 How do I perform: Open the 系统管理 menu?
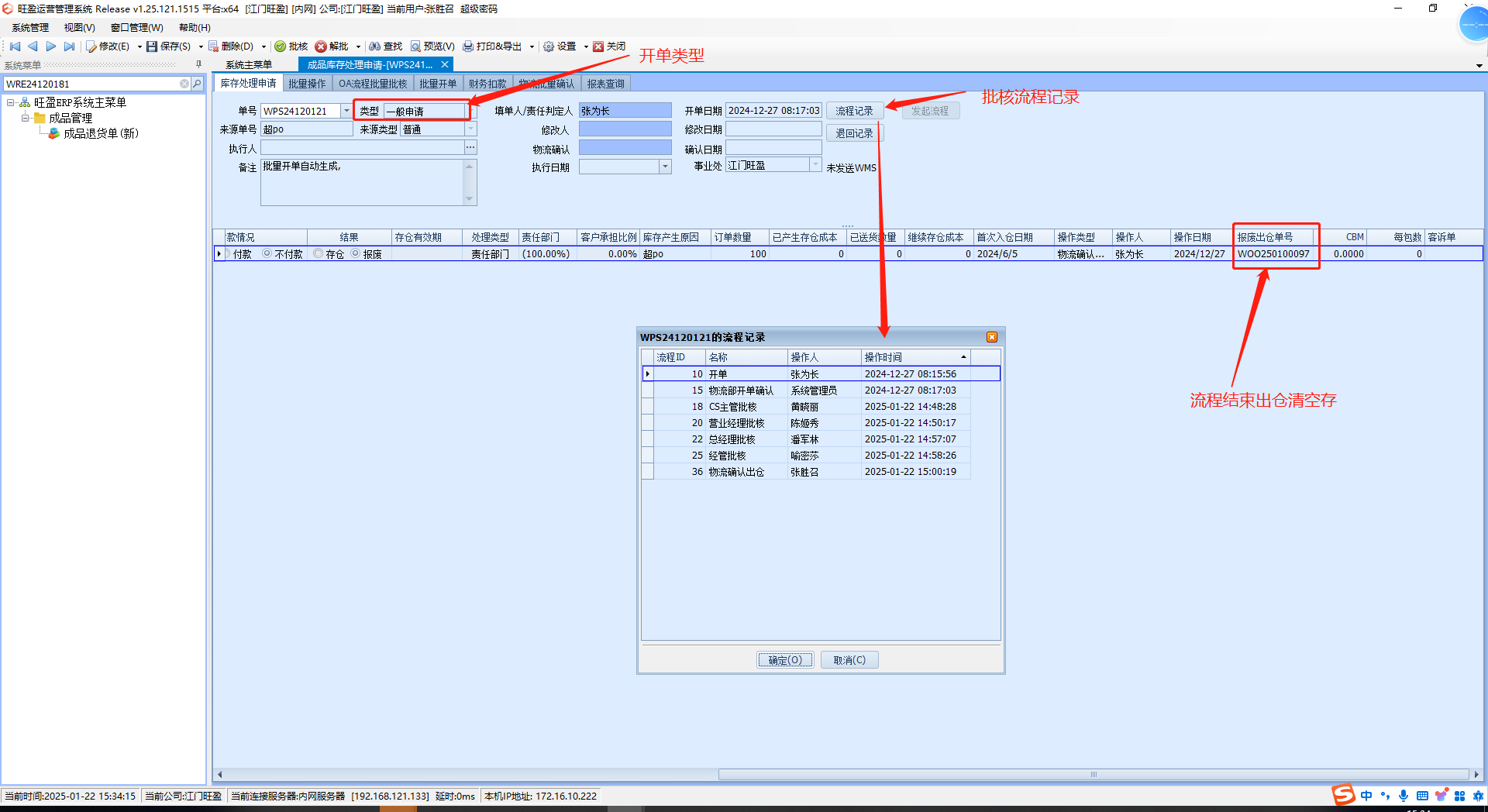(x=30, y=28)
